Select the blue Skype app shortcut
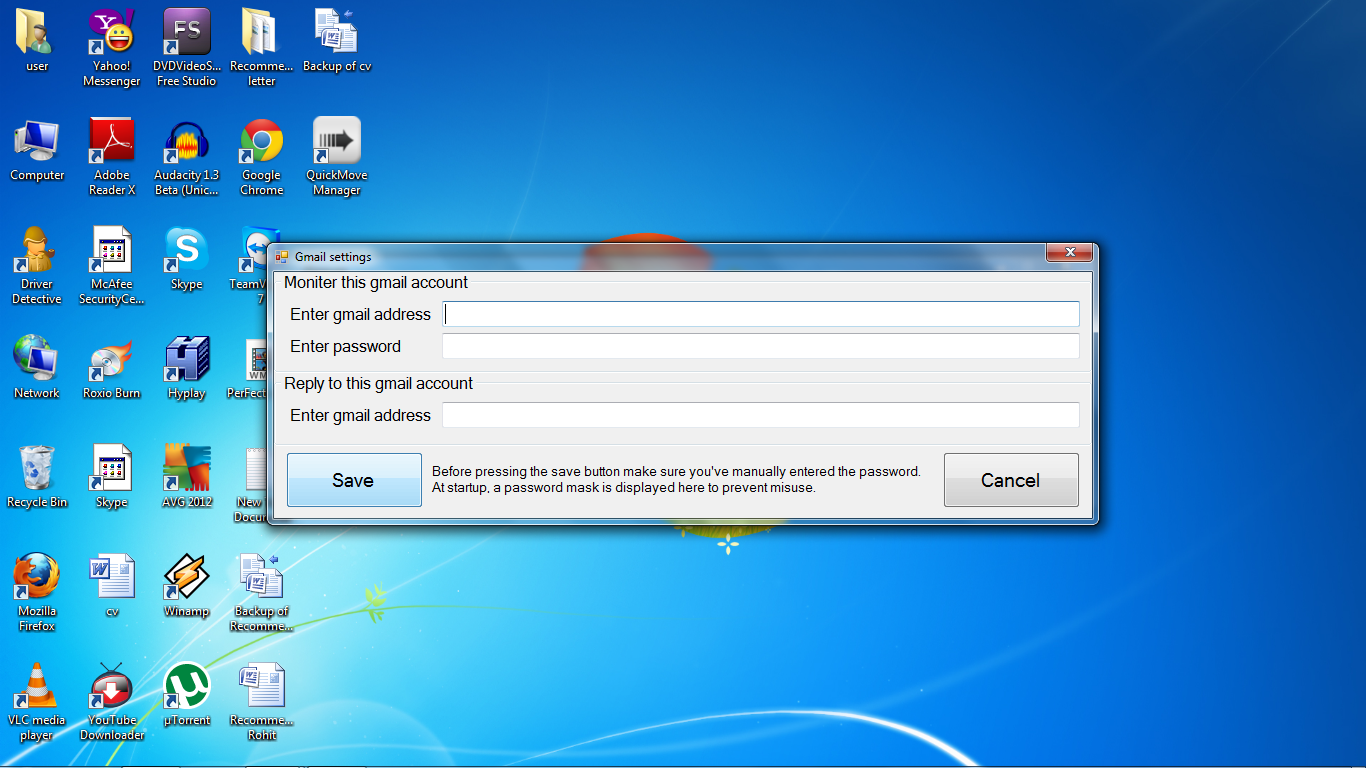This screenshot has height=768, width=1366. pyautogui.click(x=186, y=259)
